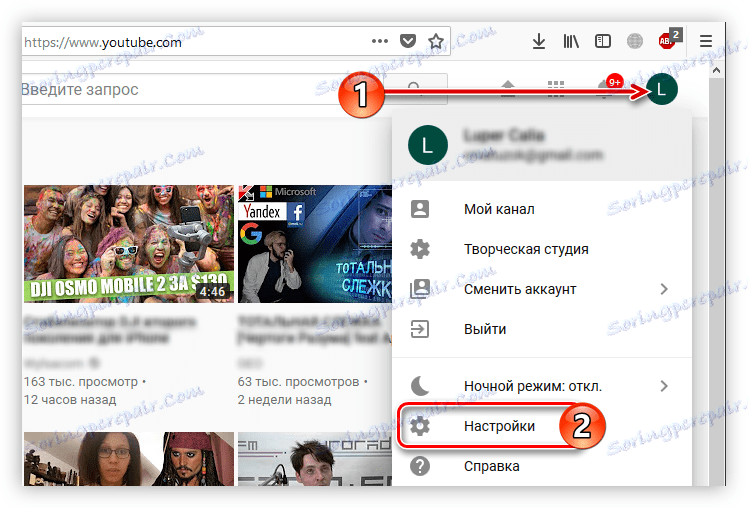This screenshot has height=508, width=748.
Task: Click the Введите запрос search field
Action: [x=203, y=89]
